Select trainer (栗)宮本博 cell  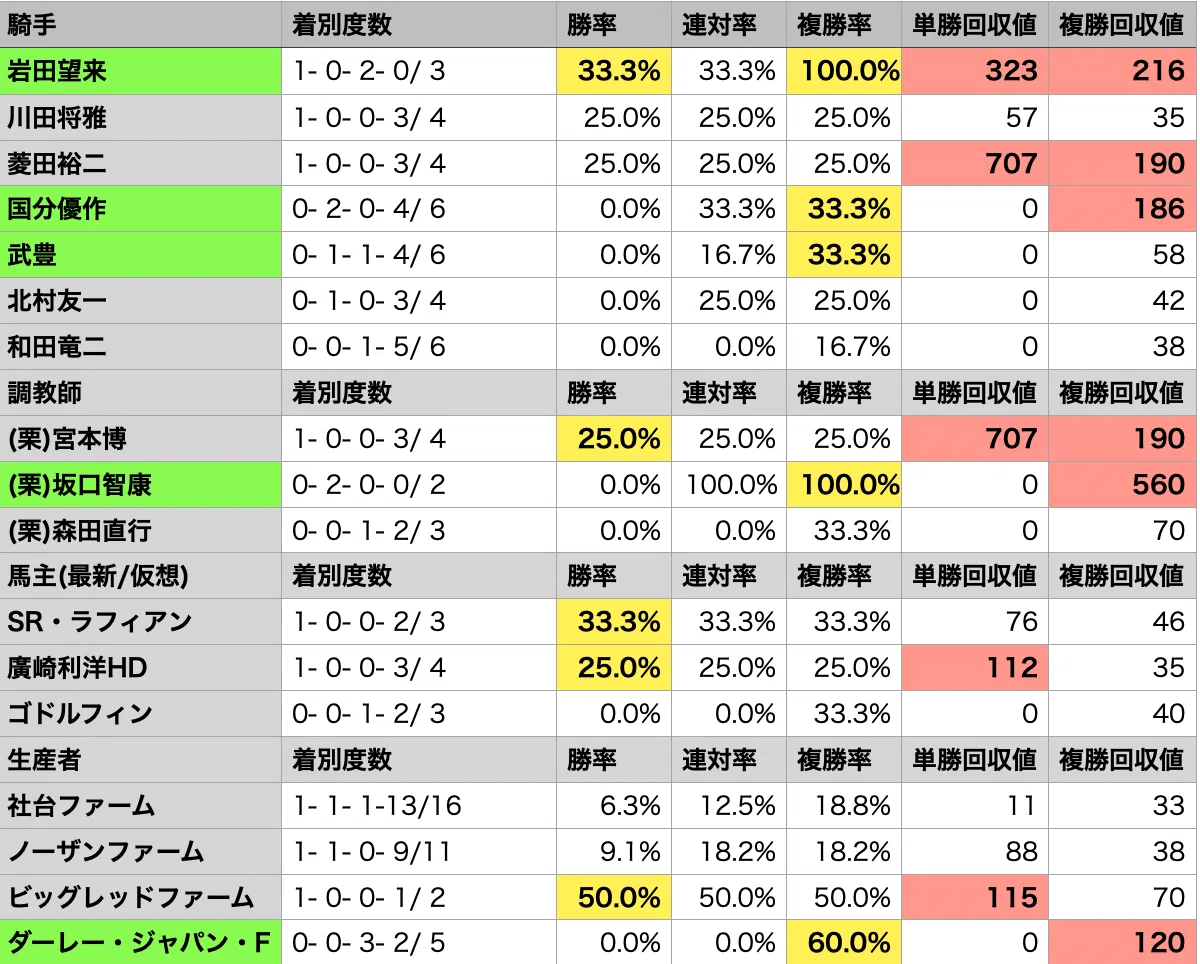tap(141, 439)
